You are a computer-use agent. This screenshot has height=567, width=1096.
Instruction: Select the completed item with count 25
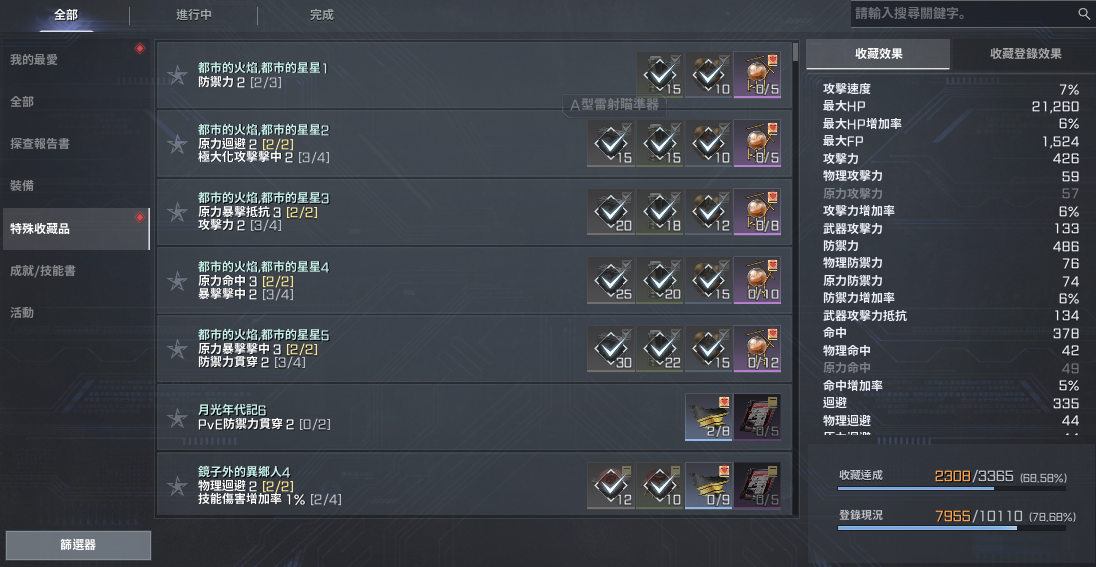(611, 280)
